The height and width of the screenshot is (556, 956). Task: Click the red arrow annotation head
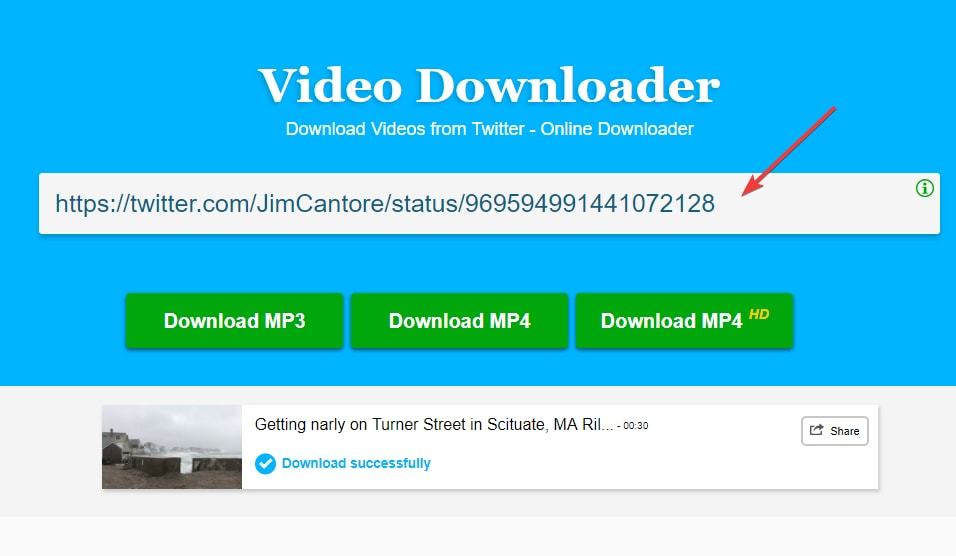(753, 186)
